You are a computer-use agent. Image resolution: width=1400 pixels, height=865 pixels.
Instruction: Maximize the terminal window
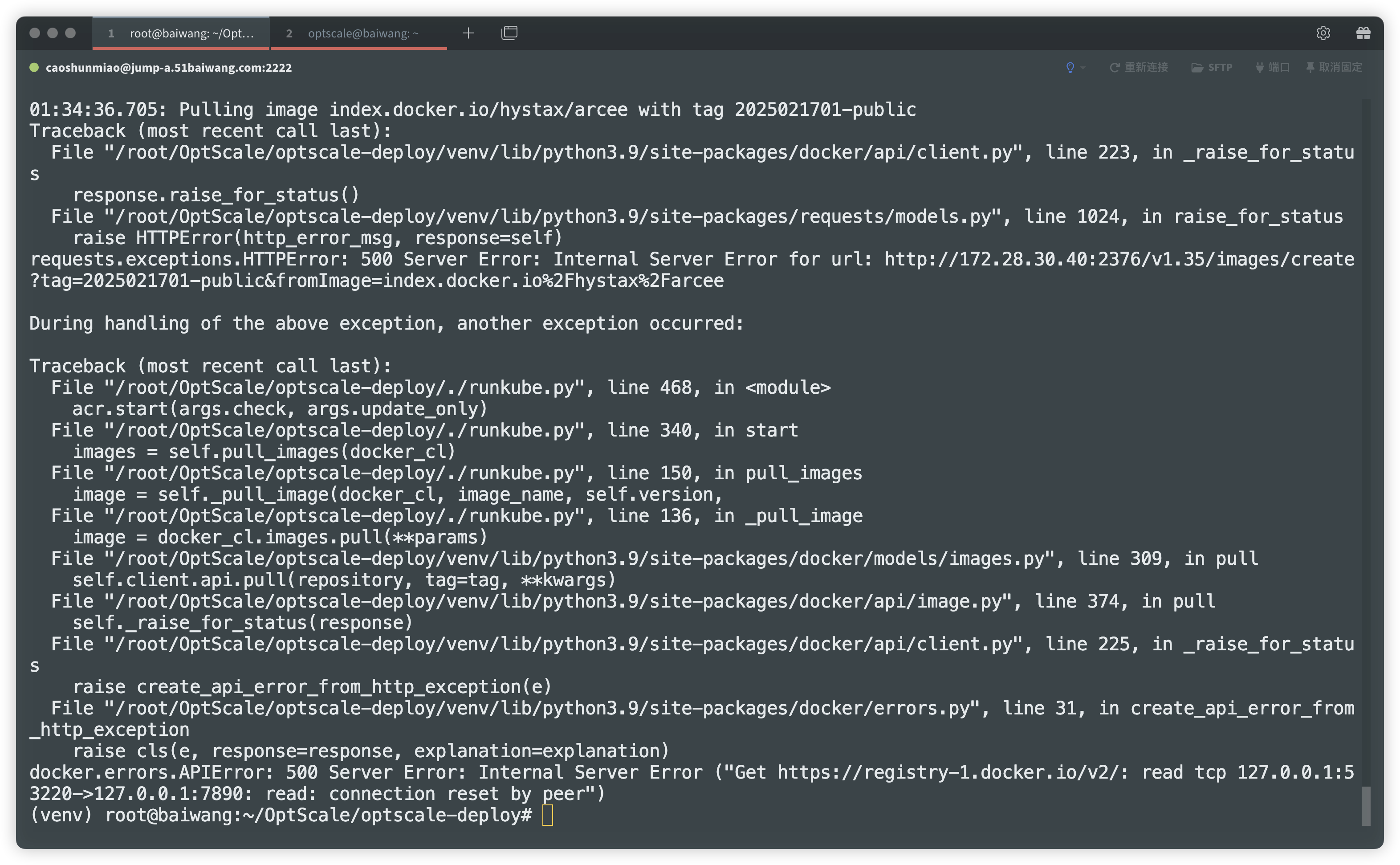tap(70, 33)
